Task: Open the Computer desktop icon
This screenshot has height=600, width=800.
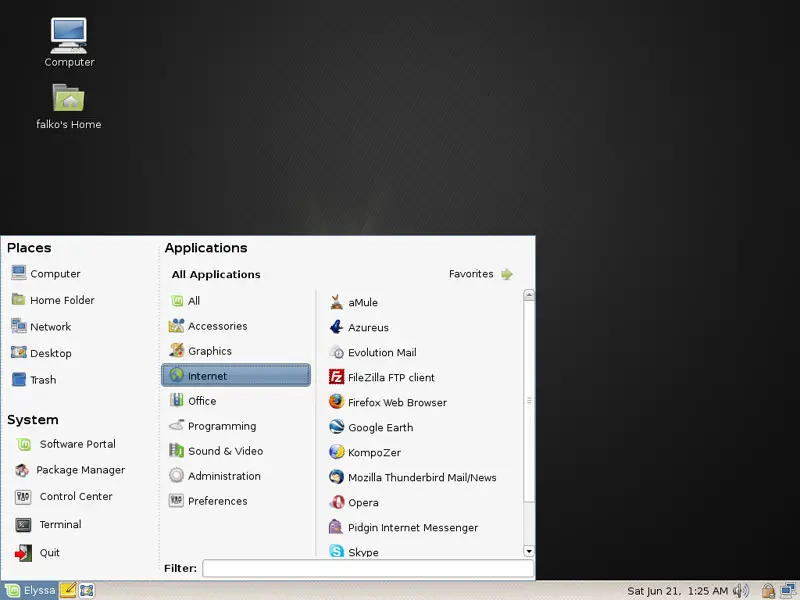Action: point(69,43)
